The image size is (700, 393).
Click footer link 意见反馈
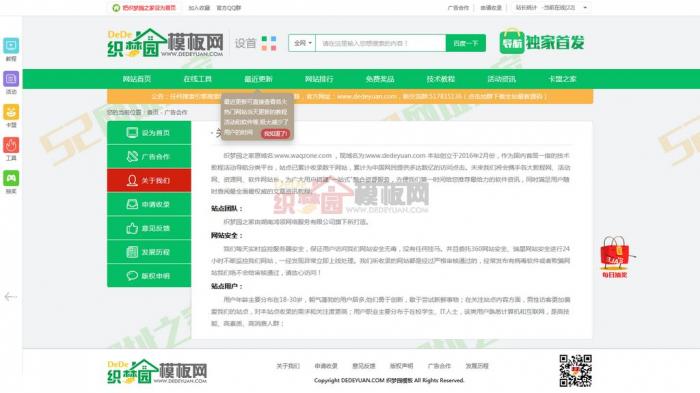pos(363,366)
